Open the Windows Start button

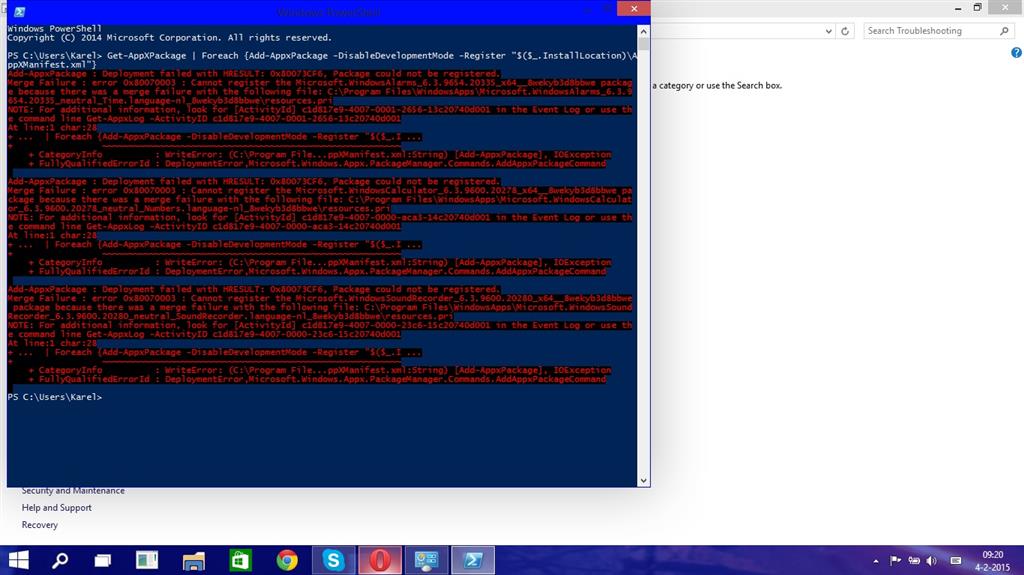coord(18,560)
